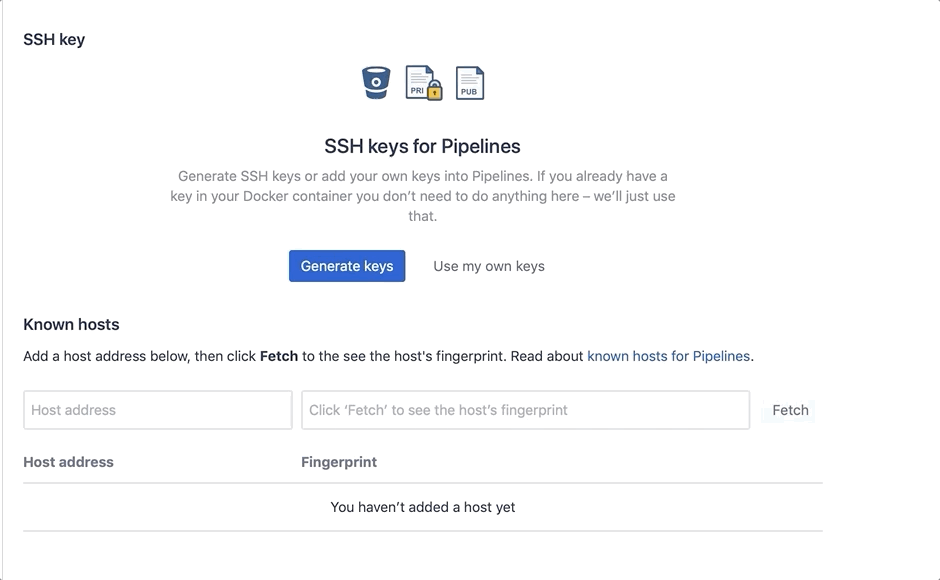Screen dimensions: 940x580
Task: Click the host's fingerprint text field
Action: pos(525,410)
